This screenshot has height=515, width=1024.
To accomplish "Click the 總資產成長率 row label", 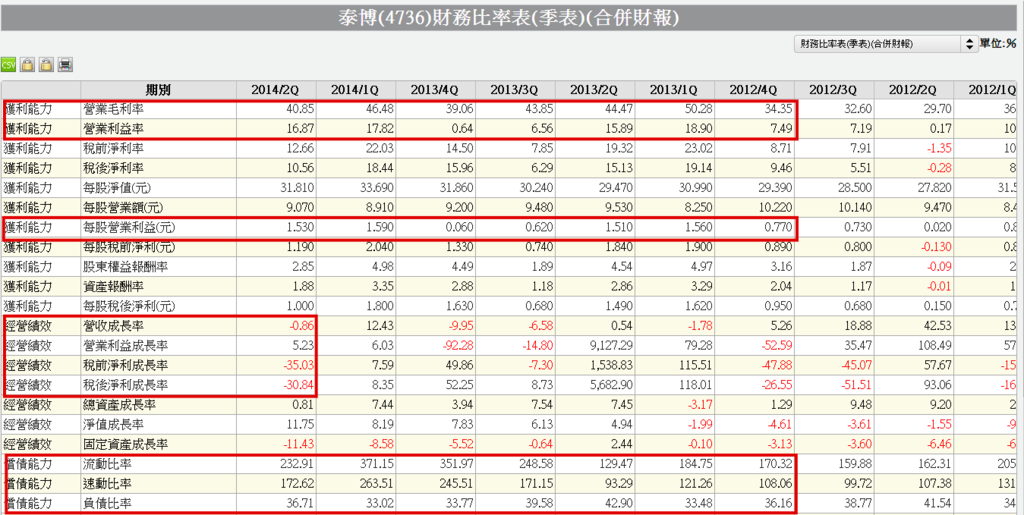I will click(119, 405).
